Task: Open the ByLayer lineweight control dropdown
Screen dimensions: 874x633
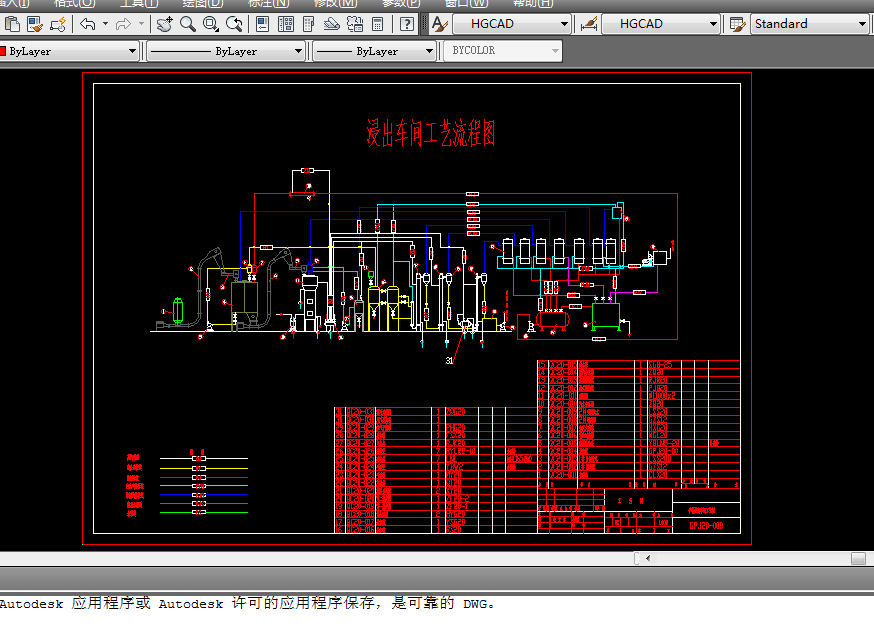Action: tap(375, 51)
